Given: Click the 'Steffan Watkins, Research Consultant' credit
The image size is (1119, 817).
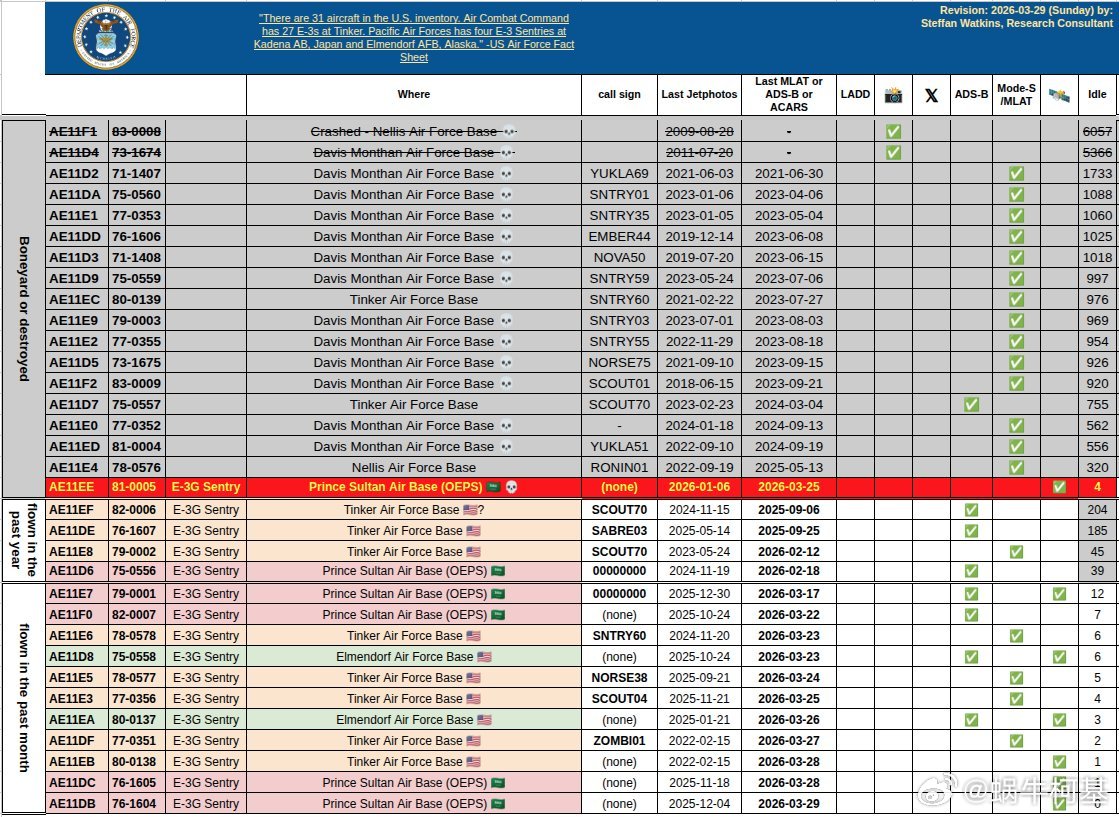Looking at the screenshot, I should (x=1016, y=24).
